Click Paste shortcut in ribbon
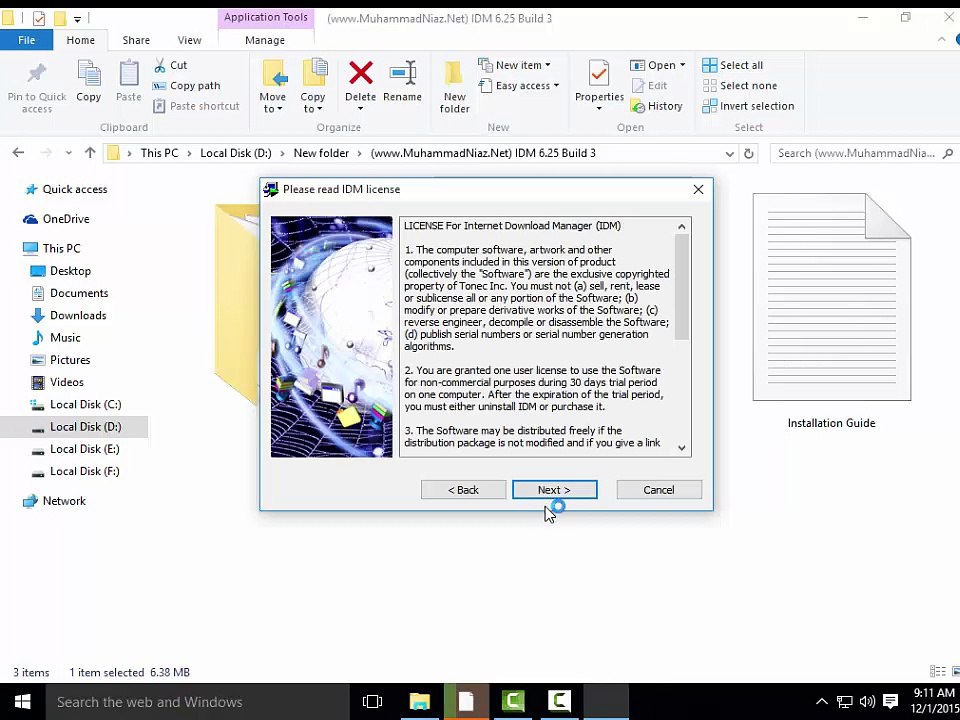The width and height of the screenshot is (960, 720). pos(196,106)
